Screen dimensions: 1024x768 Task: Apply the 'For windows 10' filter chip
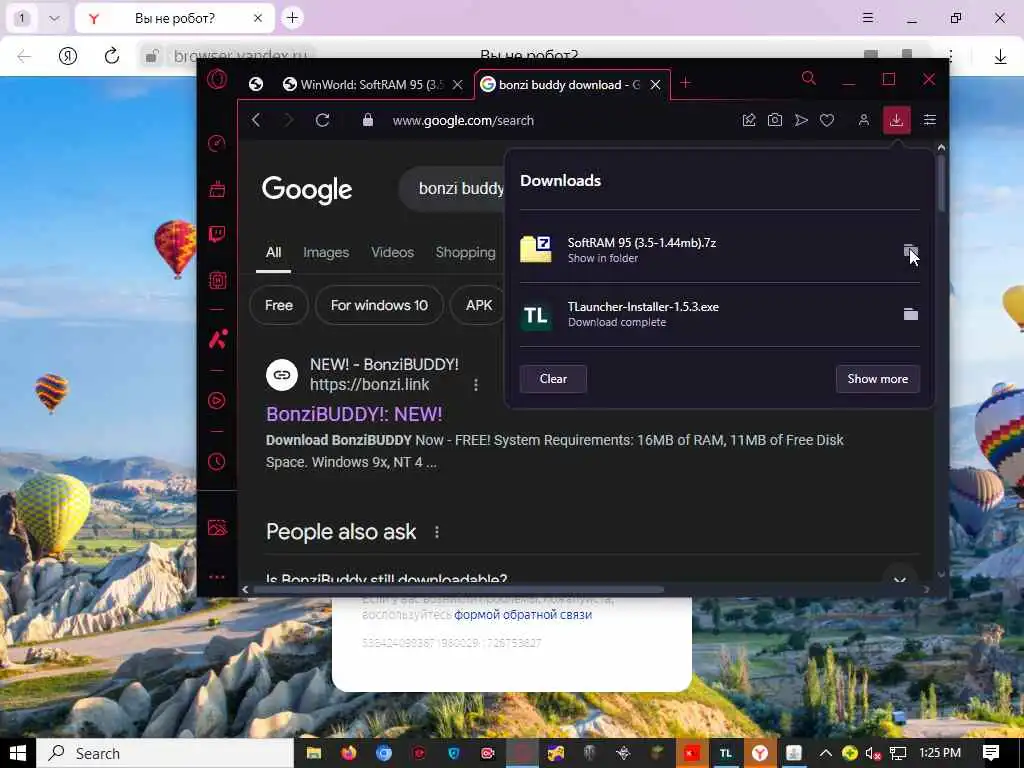click(379, 305)
